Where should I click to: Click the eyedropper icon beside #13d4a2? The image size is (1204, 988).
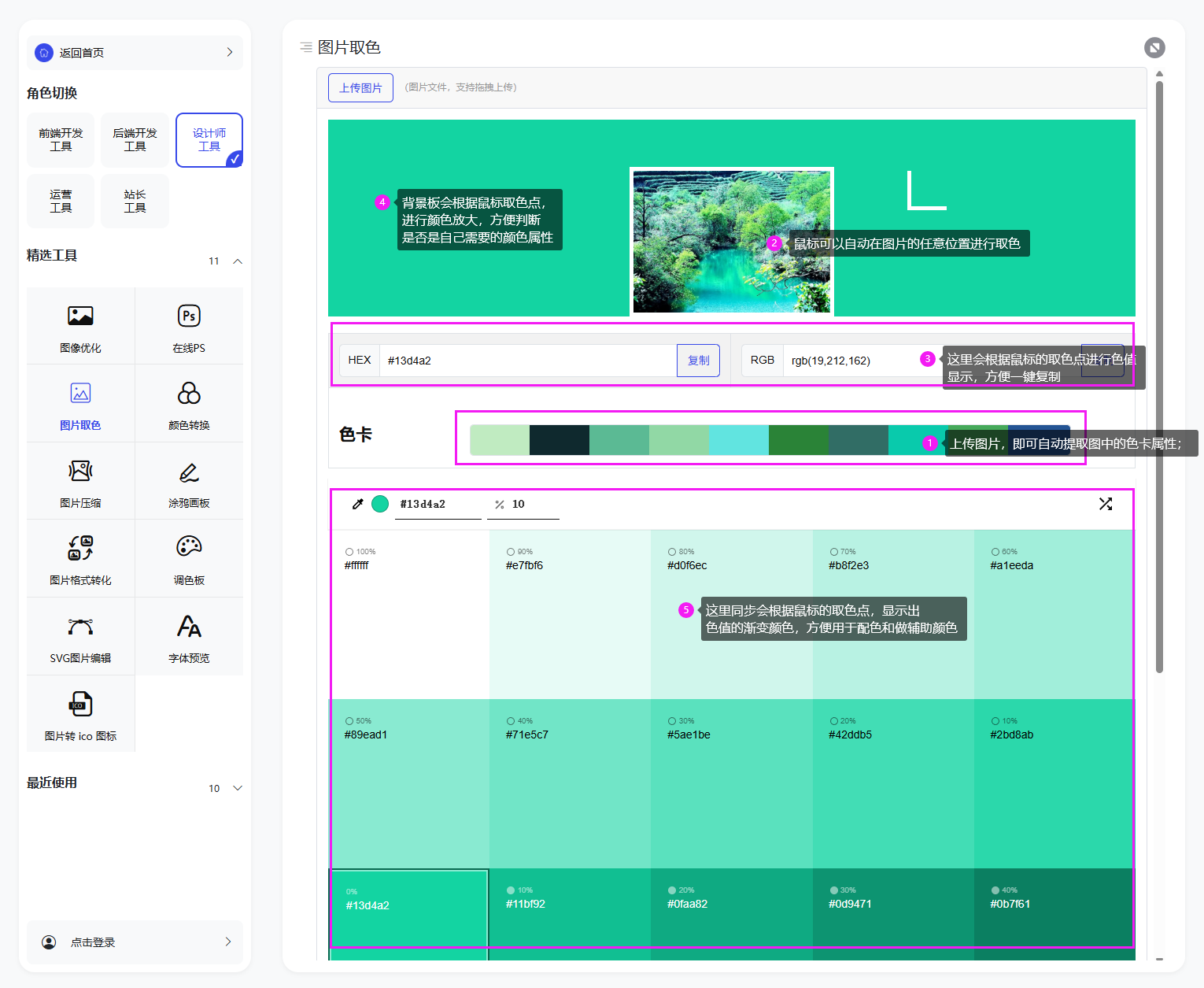[357, 504]
